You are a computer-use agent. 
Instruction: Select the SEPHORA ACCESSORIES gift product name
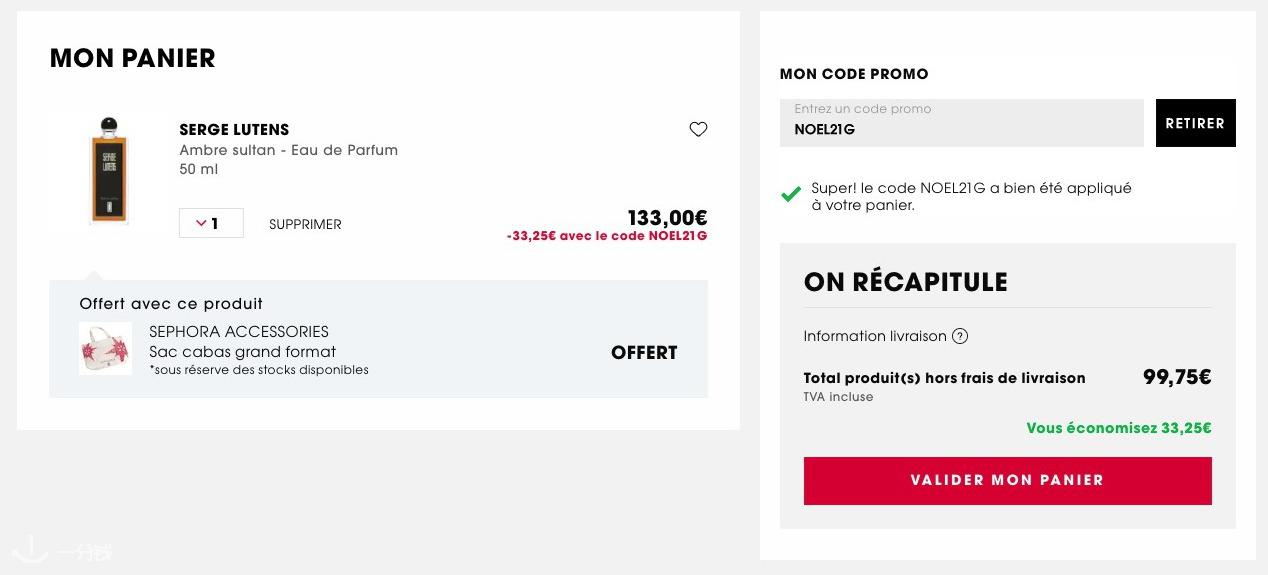pyautogui.click(x=239, y=332)
